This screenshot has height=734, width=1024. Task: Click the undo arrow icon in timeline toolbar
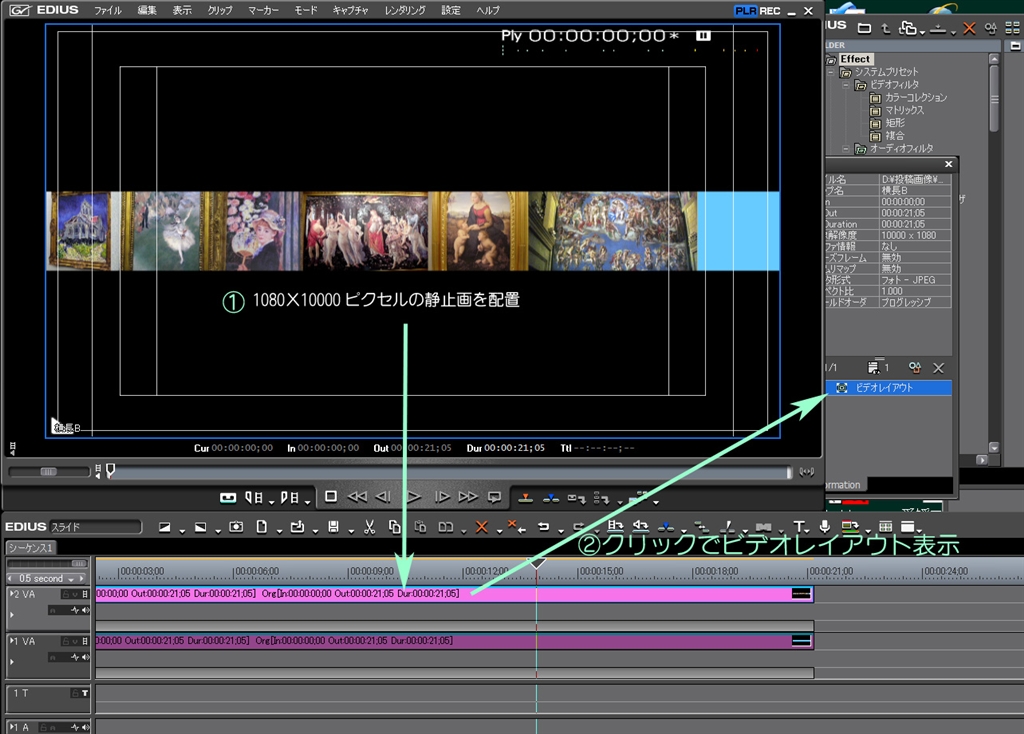(x=543, y=527)
